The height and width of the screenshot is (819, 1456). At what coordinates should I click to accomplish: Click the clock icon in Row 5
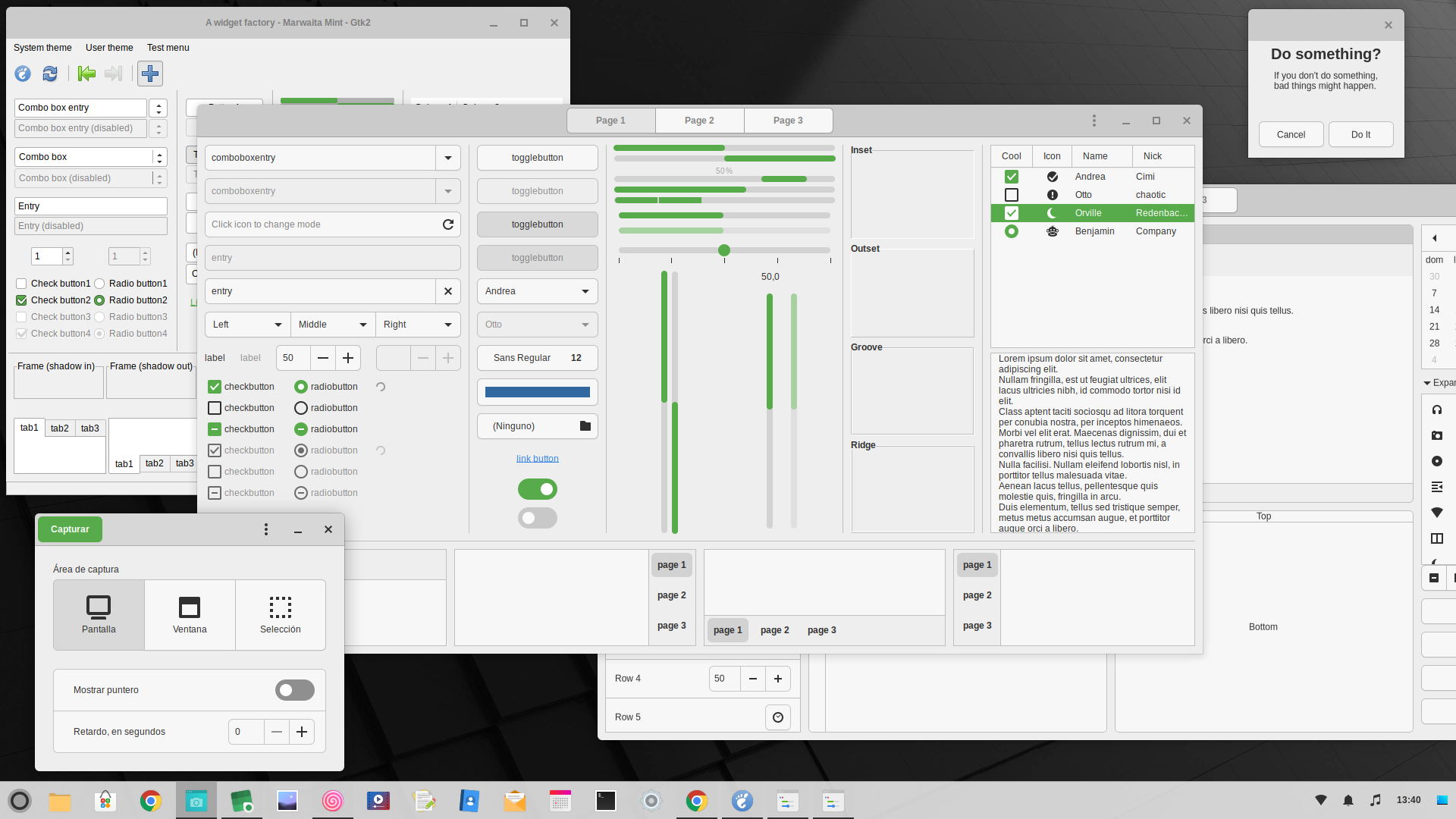(778, 717)
